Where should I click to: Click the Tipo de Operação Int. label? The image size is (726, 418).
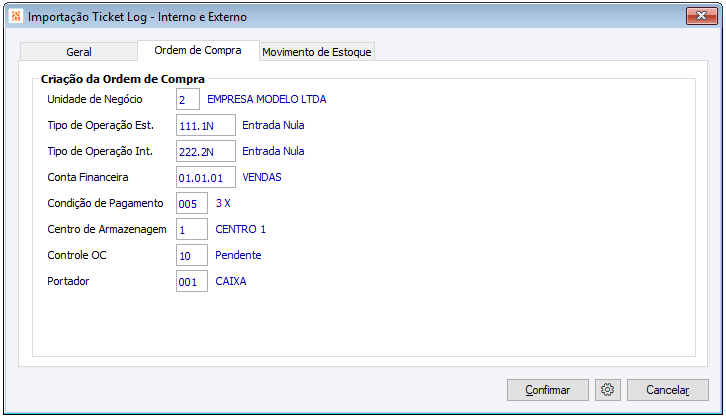coord(100,151)
